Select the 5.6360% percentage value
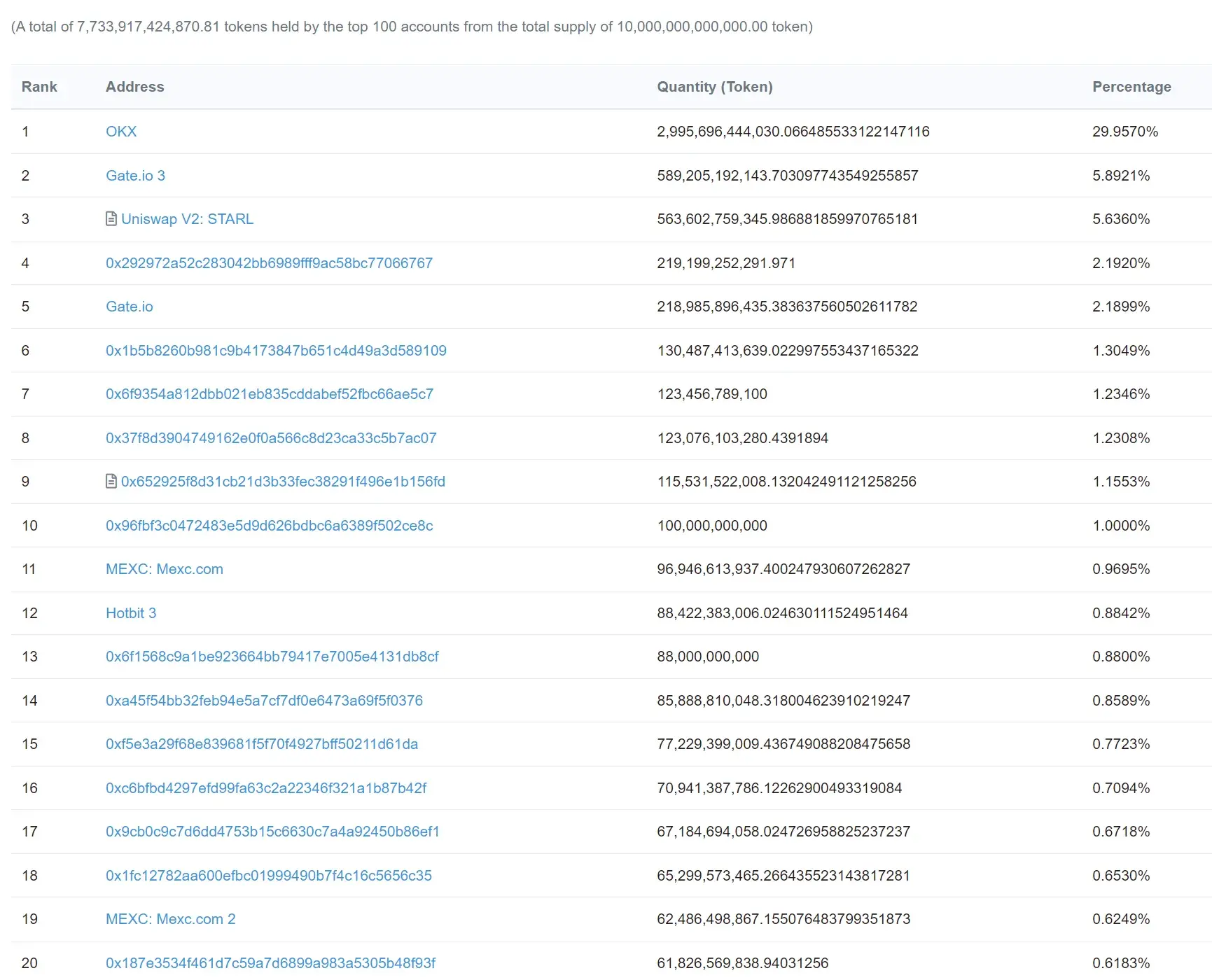The height and width of the screenshot is (980, 1212). 1121,219
